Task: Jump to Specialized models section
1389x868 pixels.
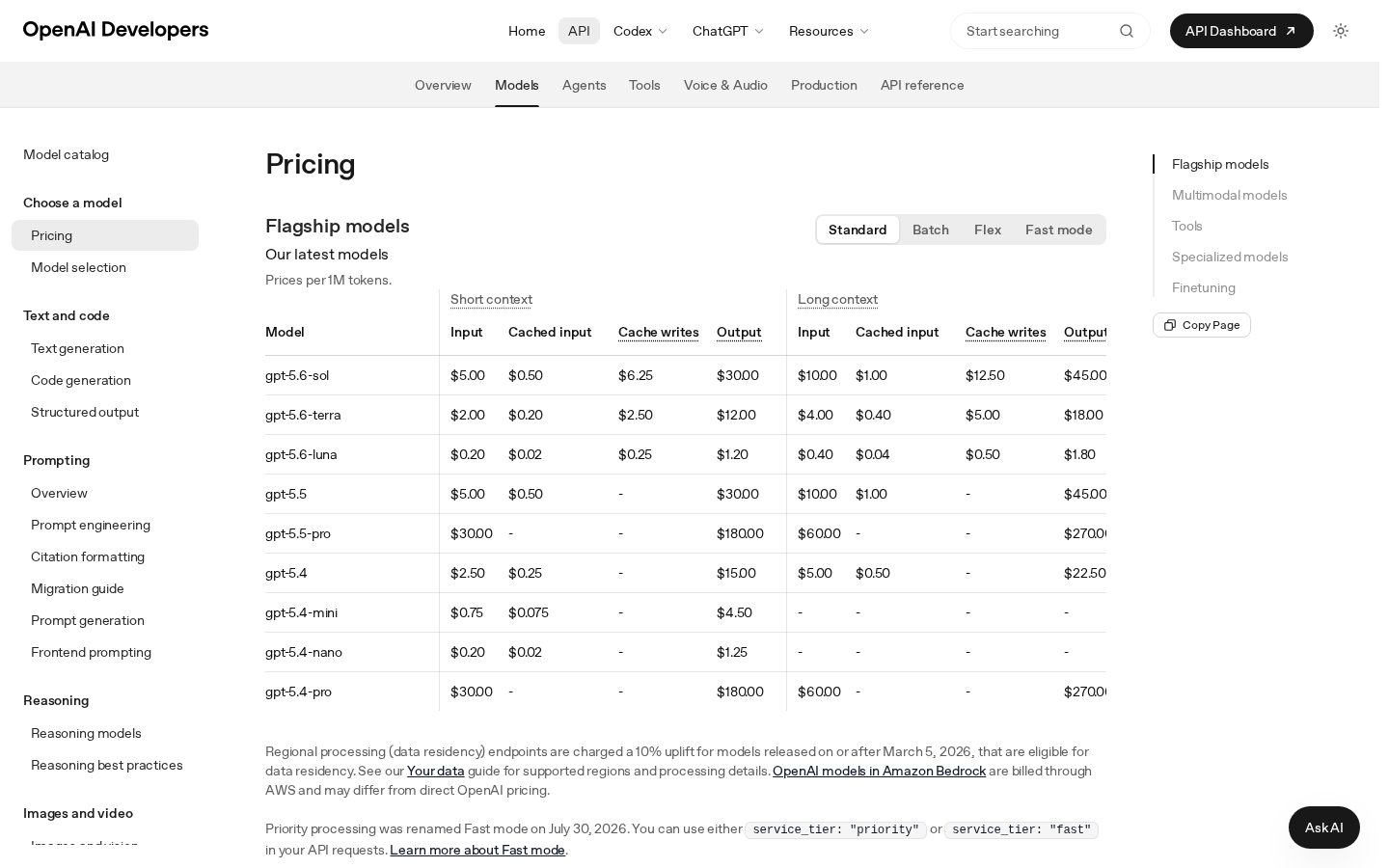Action: point(1230,257)
